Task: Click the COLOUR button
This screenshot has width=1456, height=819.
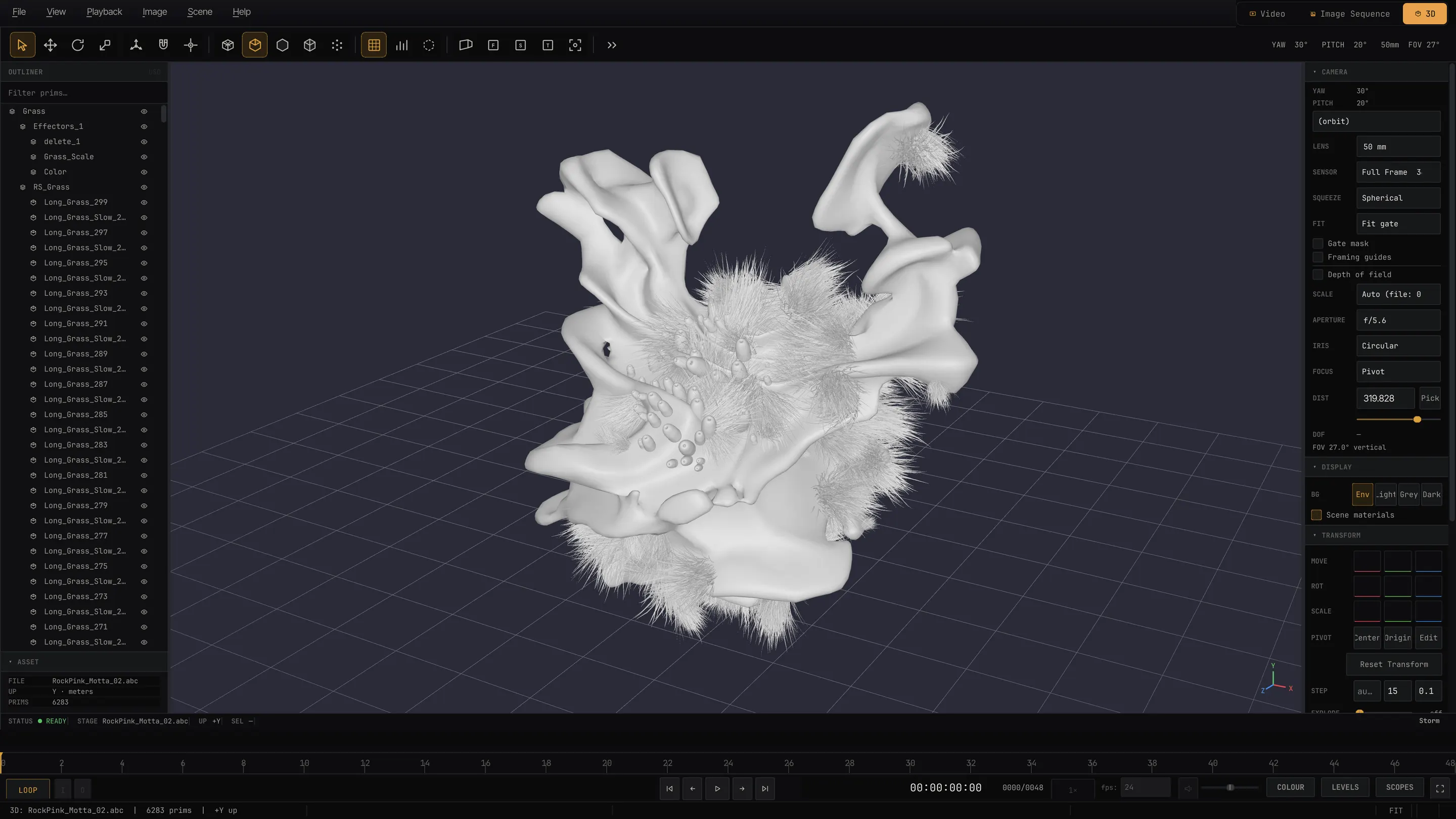Action: [x=1291, y=787]
